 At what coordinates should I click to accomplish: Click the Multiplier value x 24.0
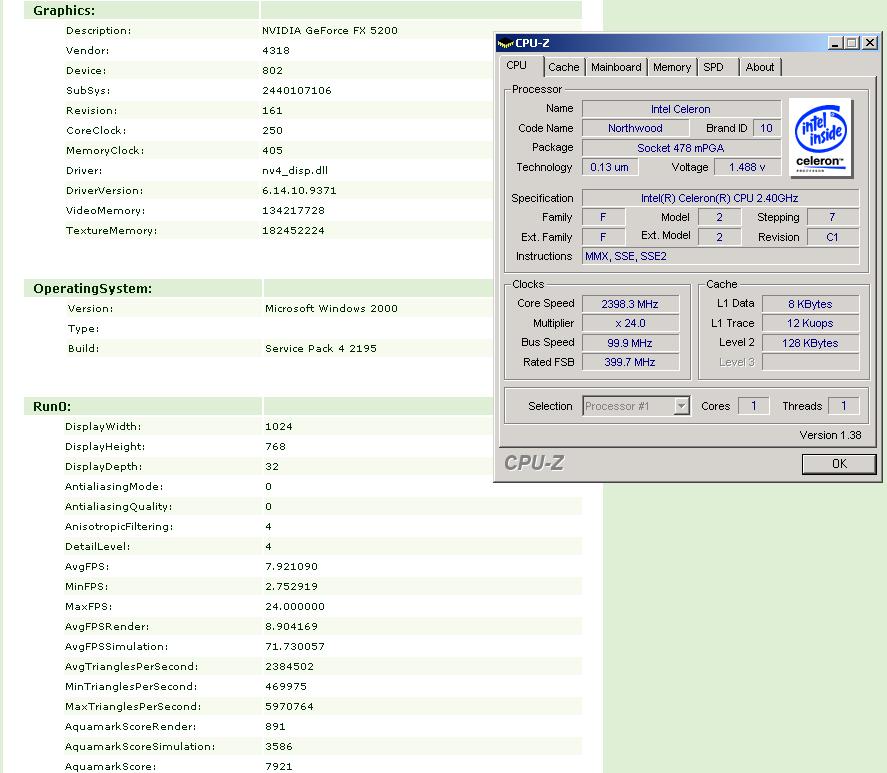click(x=630, y=323)
